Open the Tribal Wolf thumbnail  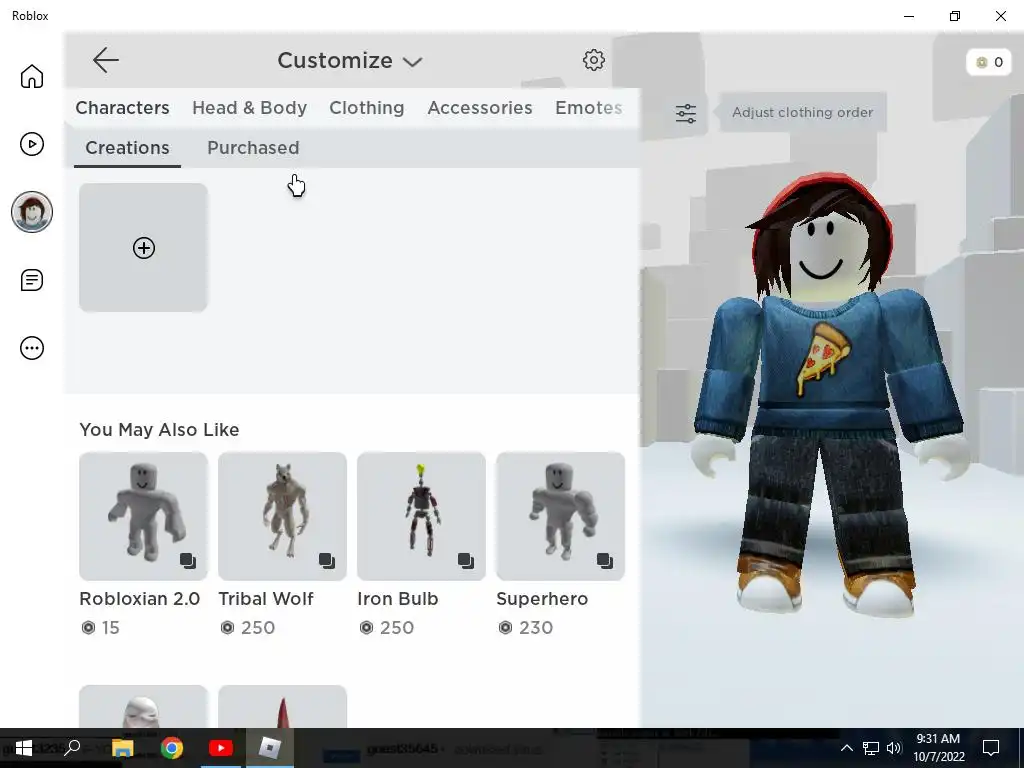tap(282, 516)
